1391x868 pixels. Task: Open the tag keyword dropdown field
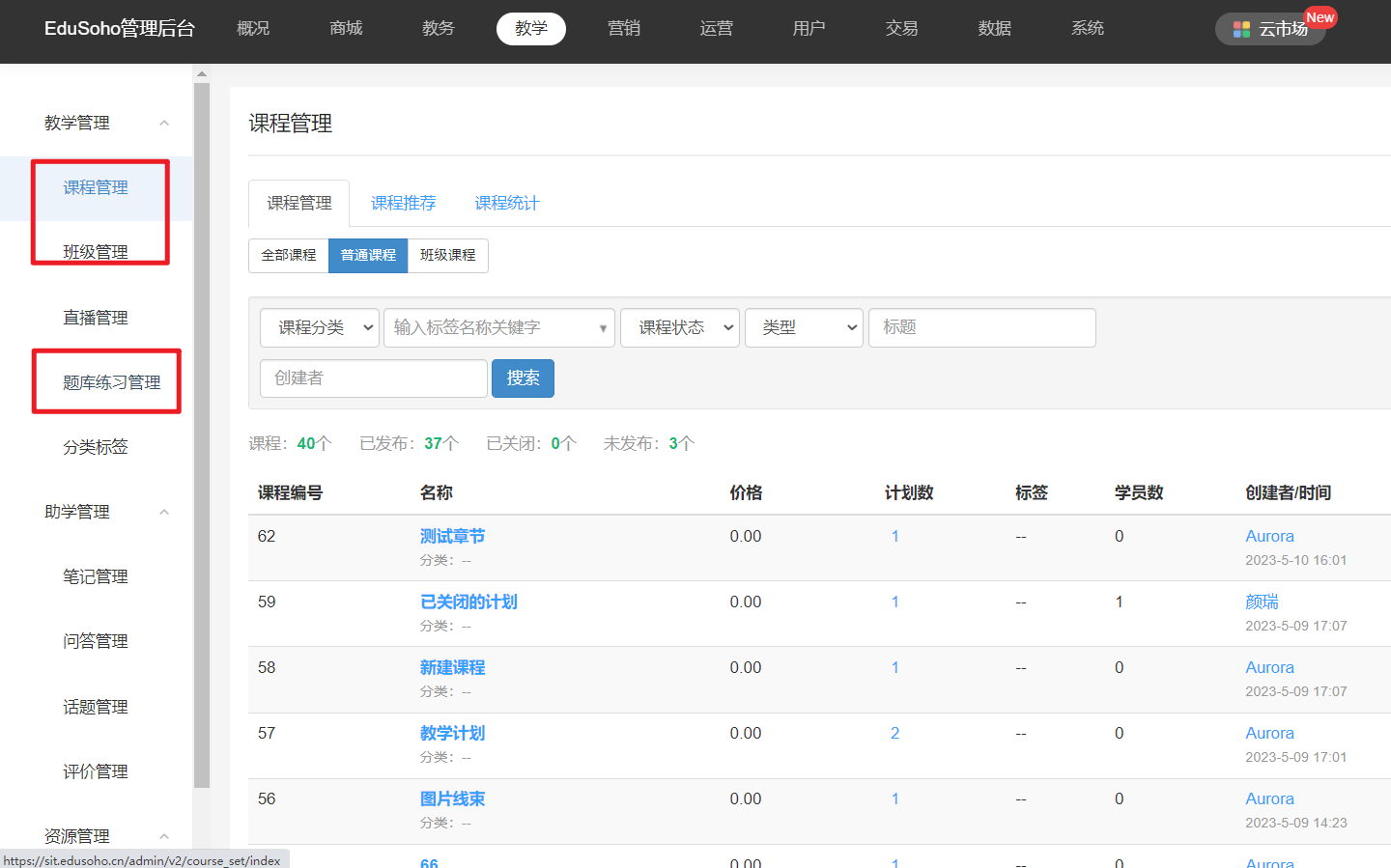(x=499, y=327)
